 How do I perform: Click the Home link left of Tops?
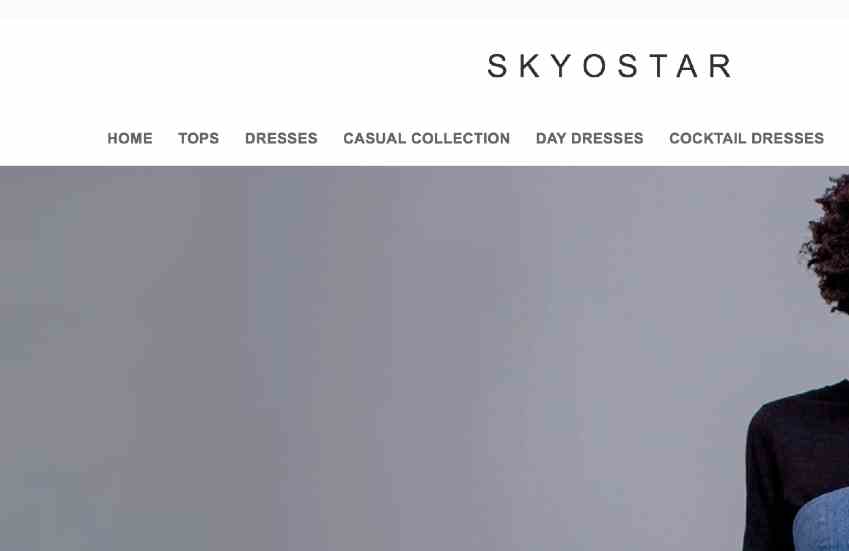pos(130,139)
